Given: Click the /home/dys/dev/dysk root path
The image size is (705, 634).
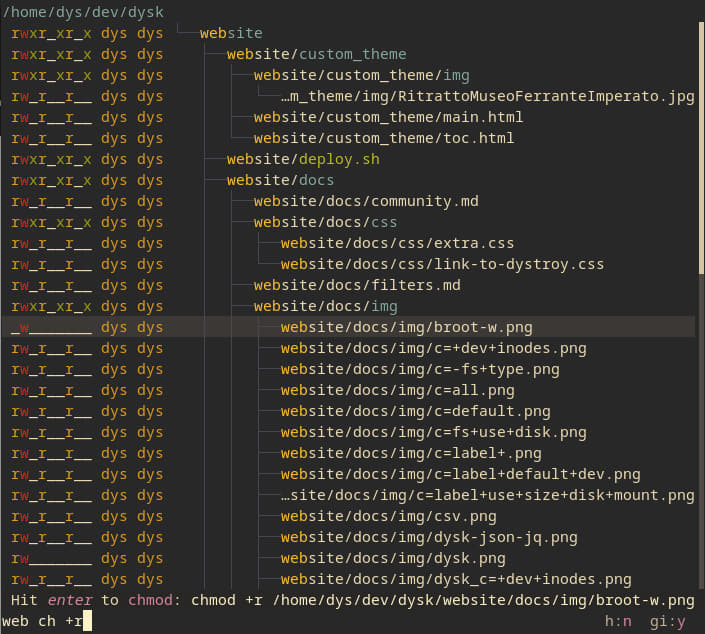Looking at the screenshot, I should (83, 12).
